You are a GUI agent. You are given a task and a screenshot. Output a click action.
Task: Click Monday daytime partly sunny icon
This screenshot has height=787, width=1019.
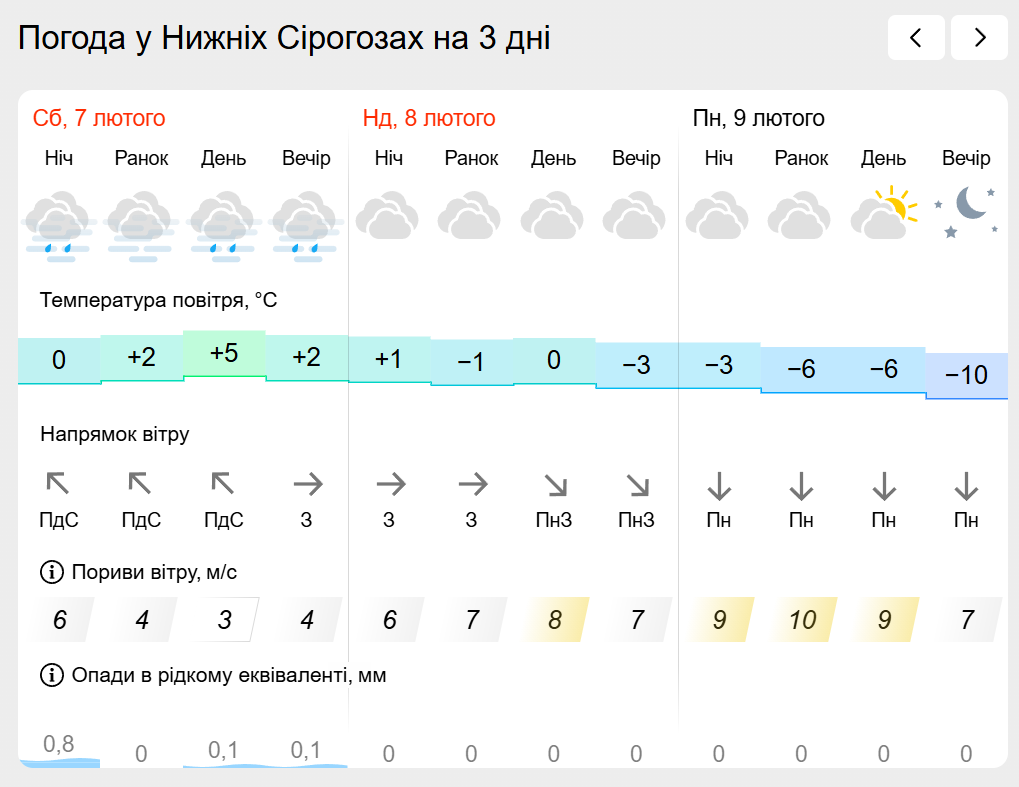click(883, 213)
